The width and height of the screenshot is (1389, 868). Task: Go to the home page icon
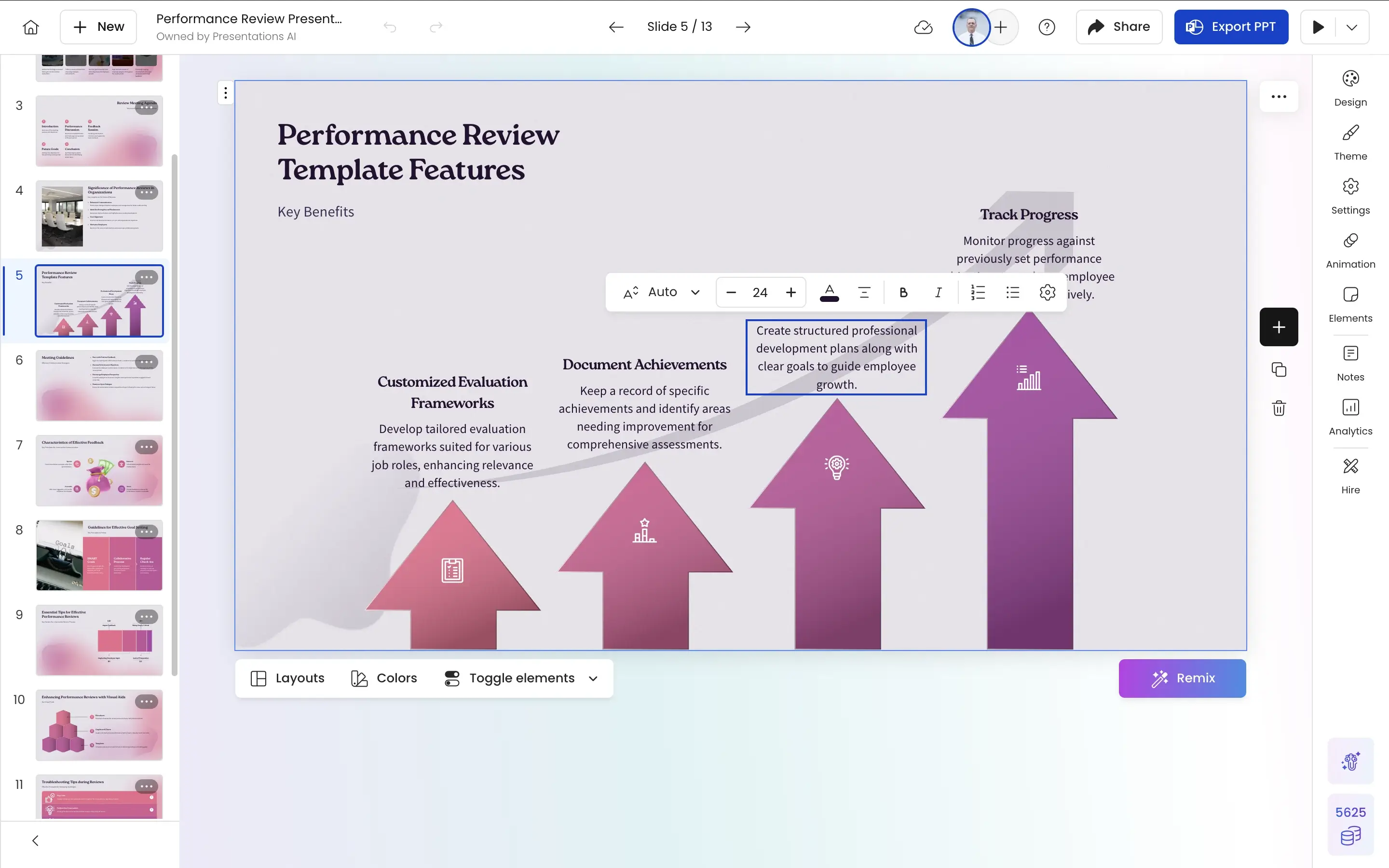pos(31,27)
